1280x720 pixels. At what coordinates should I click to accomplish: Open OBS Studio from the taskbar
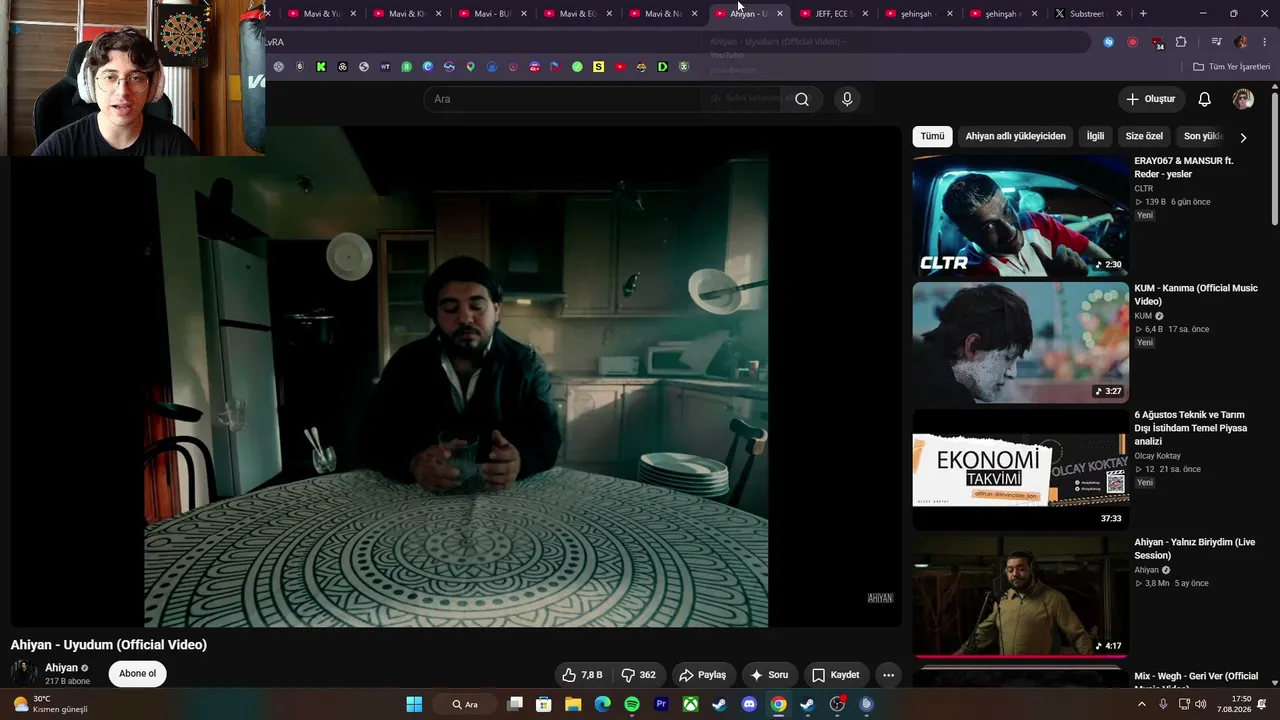837,704
